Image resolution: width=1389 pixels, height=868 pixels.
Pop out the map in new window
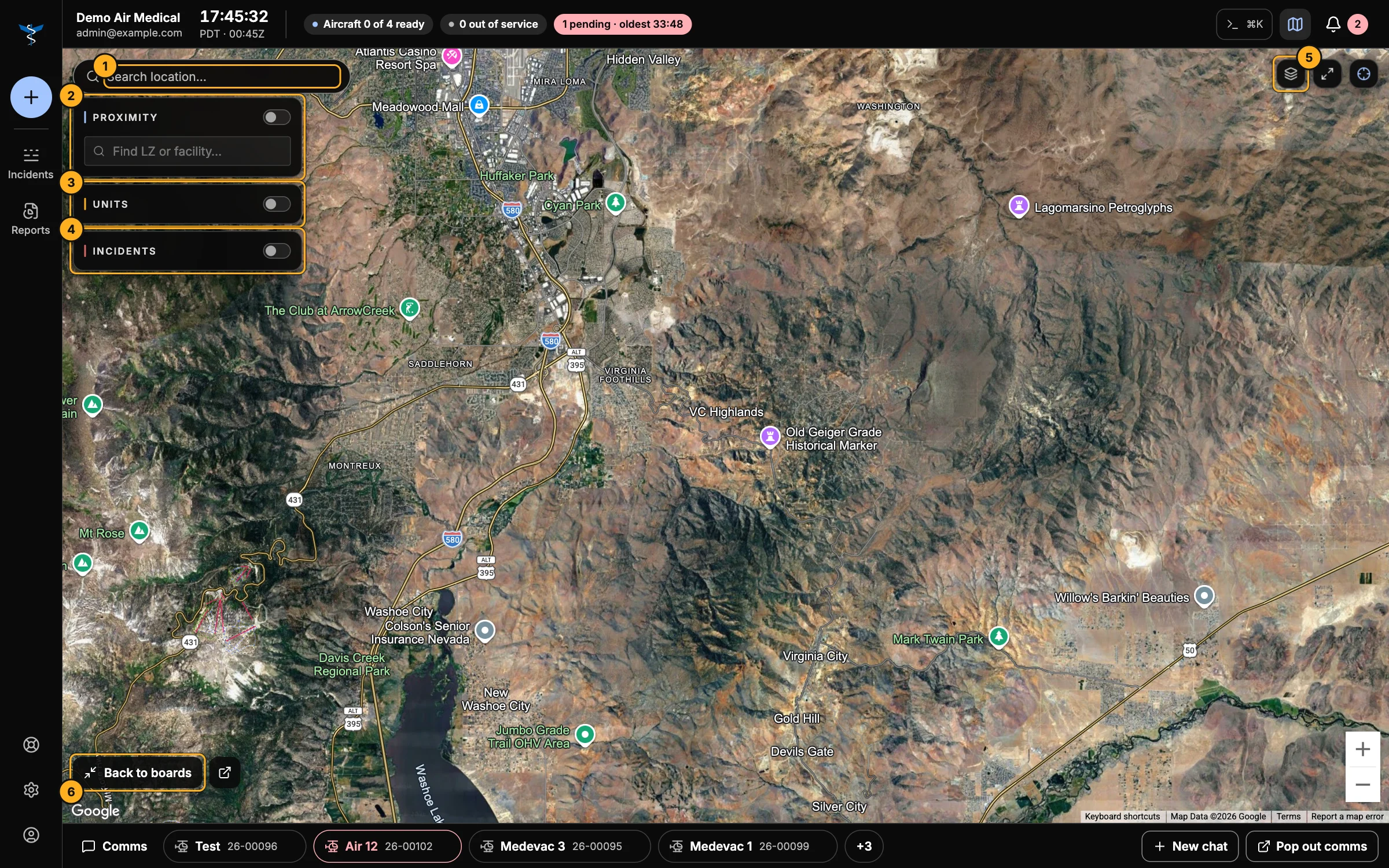[225, 773]
